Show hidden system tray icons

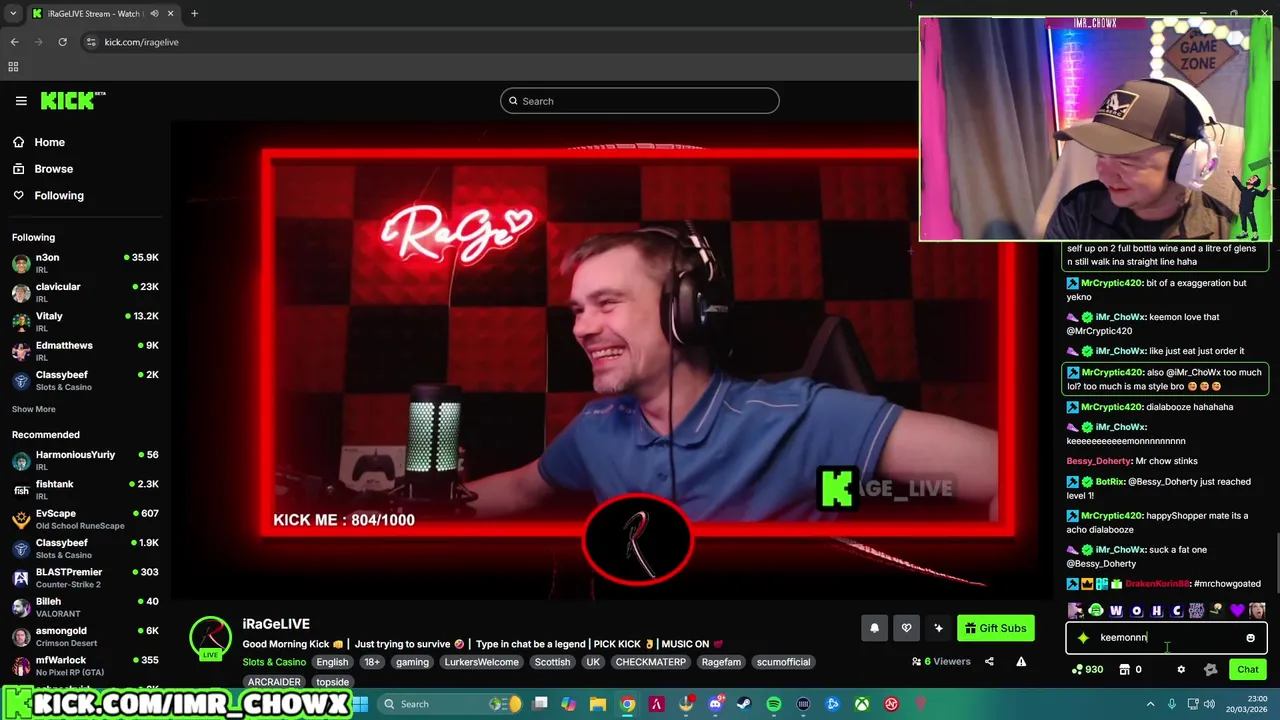click(1150, 704)
